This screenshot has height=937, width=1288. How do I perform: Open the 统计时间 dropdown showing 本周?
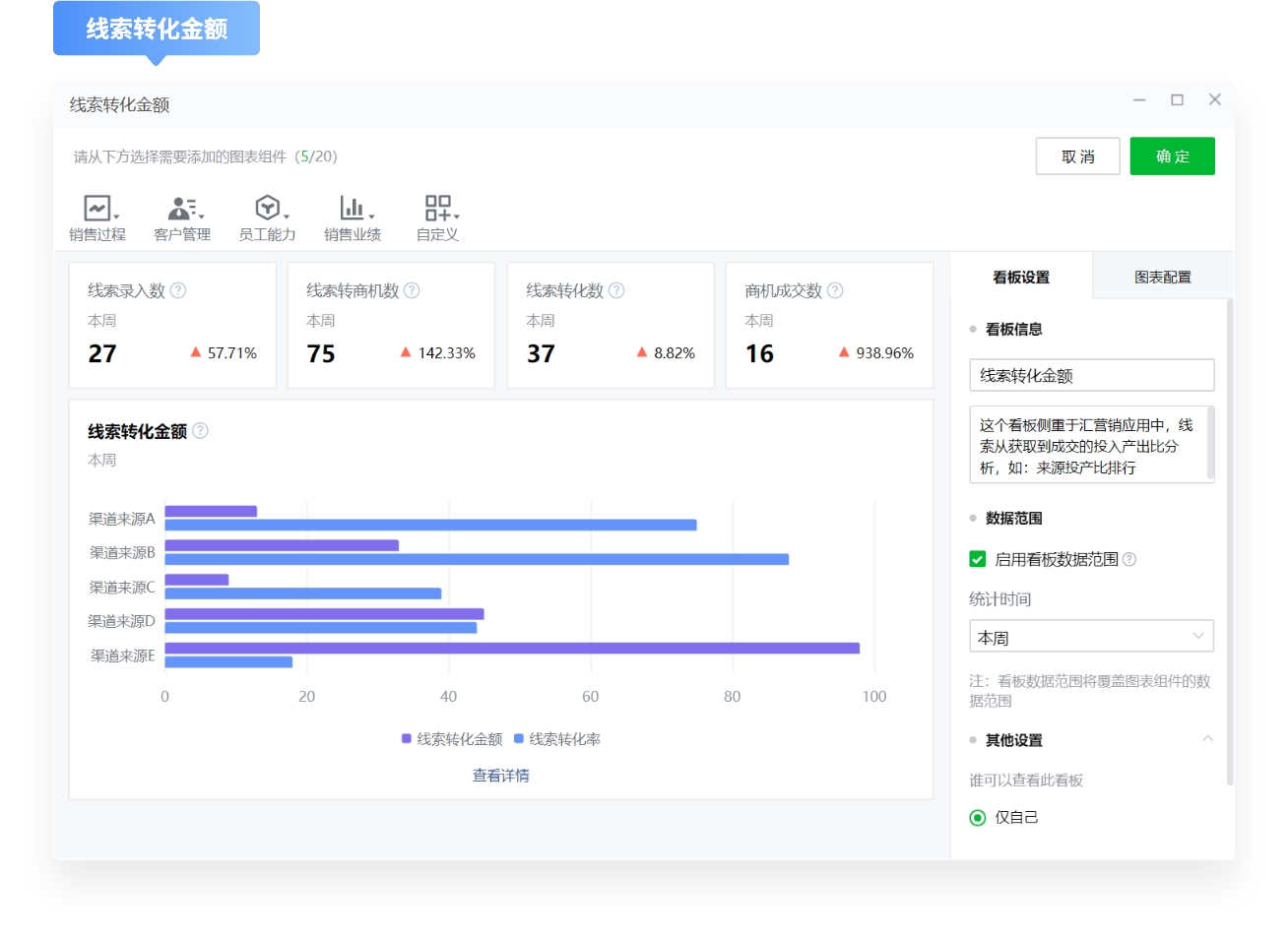pos(1091,636)
